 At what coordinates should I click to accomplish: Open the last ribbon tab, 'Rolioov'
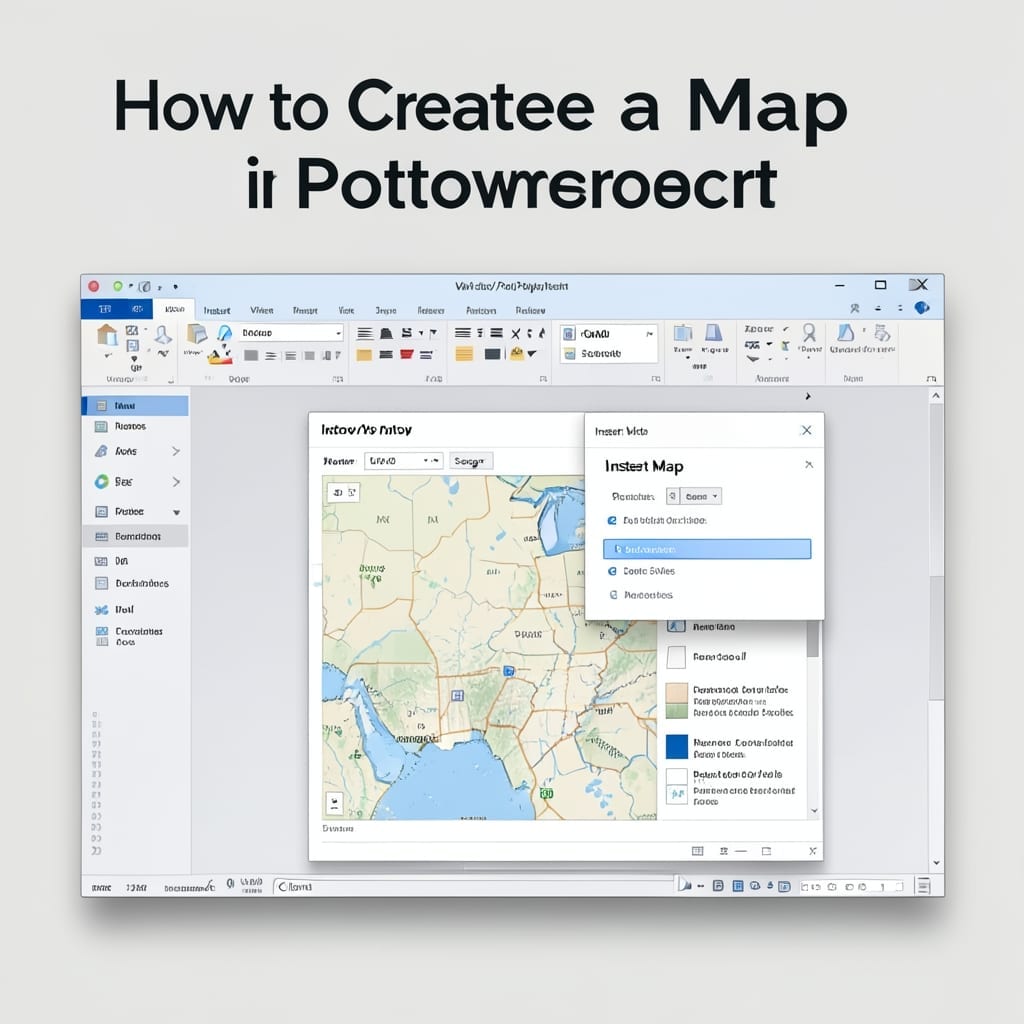530,311
